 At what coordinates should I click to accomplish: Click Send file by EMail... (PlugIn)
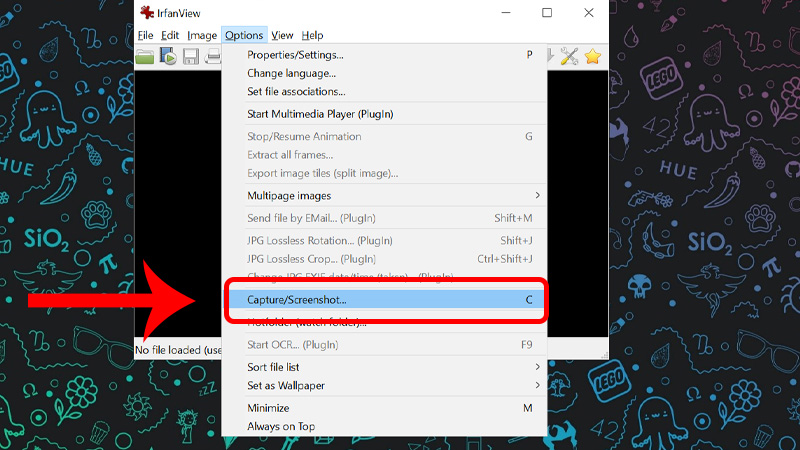[x=384, y=218]
